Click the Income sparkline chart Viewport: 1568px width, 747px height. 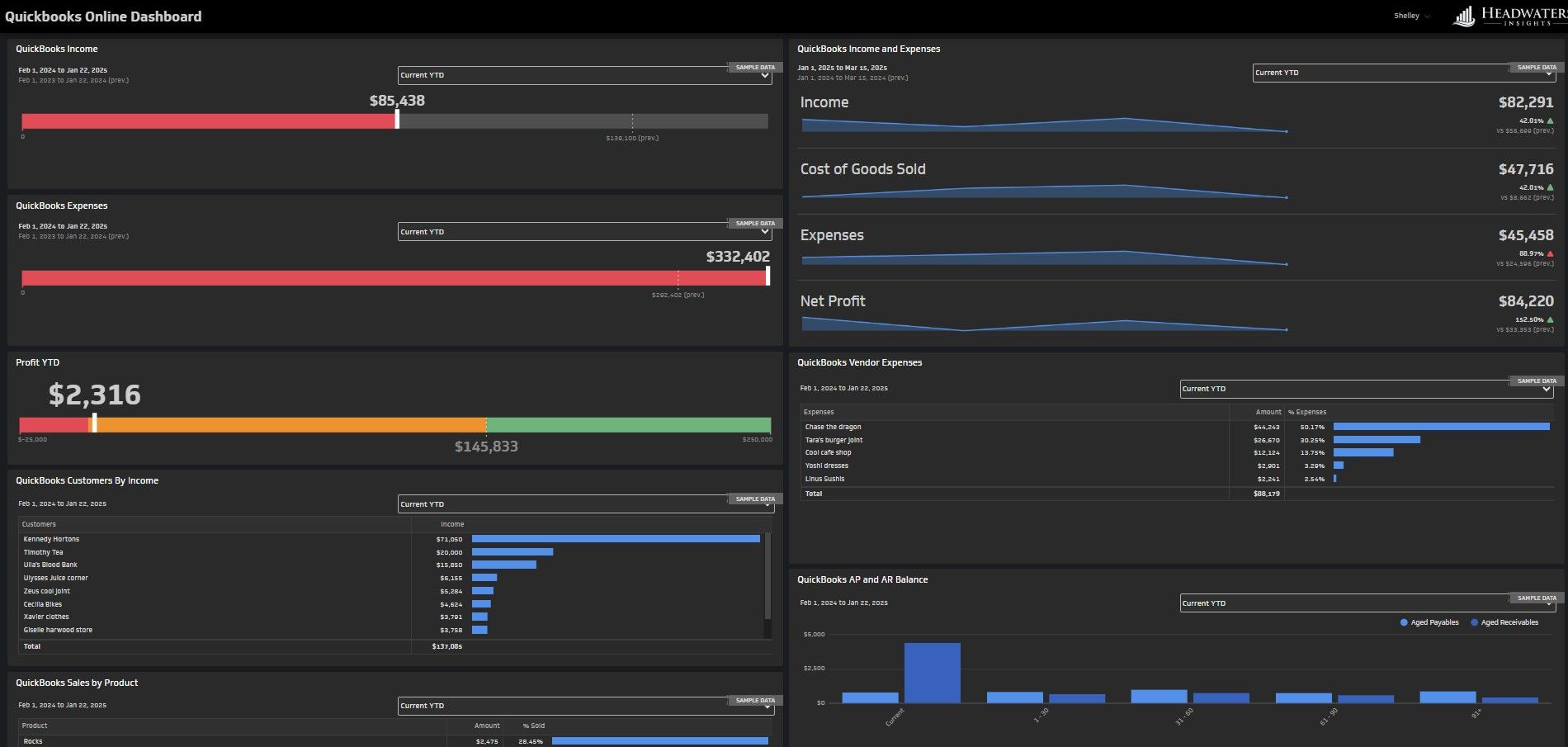pos(1044,125)
